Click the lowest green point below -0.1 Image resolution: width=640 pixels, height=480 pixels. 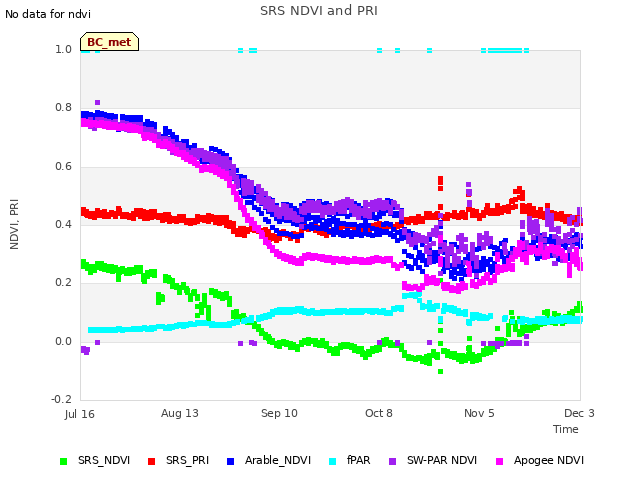[440, 371]
